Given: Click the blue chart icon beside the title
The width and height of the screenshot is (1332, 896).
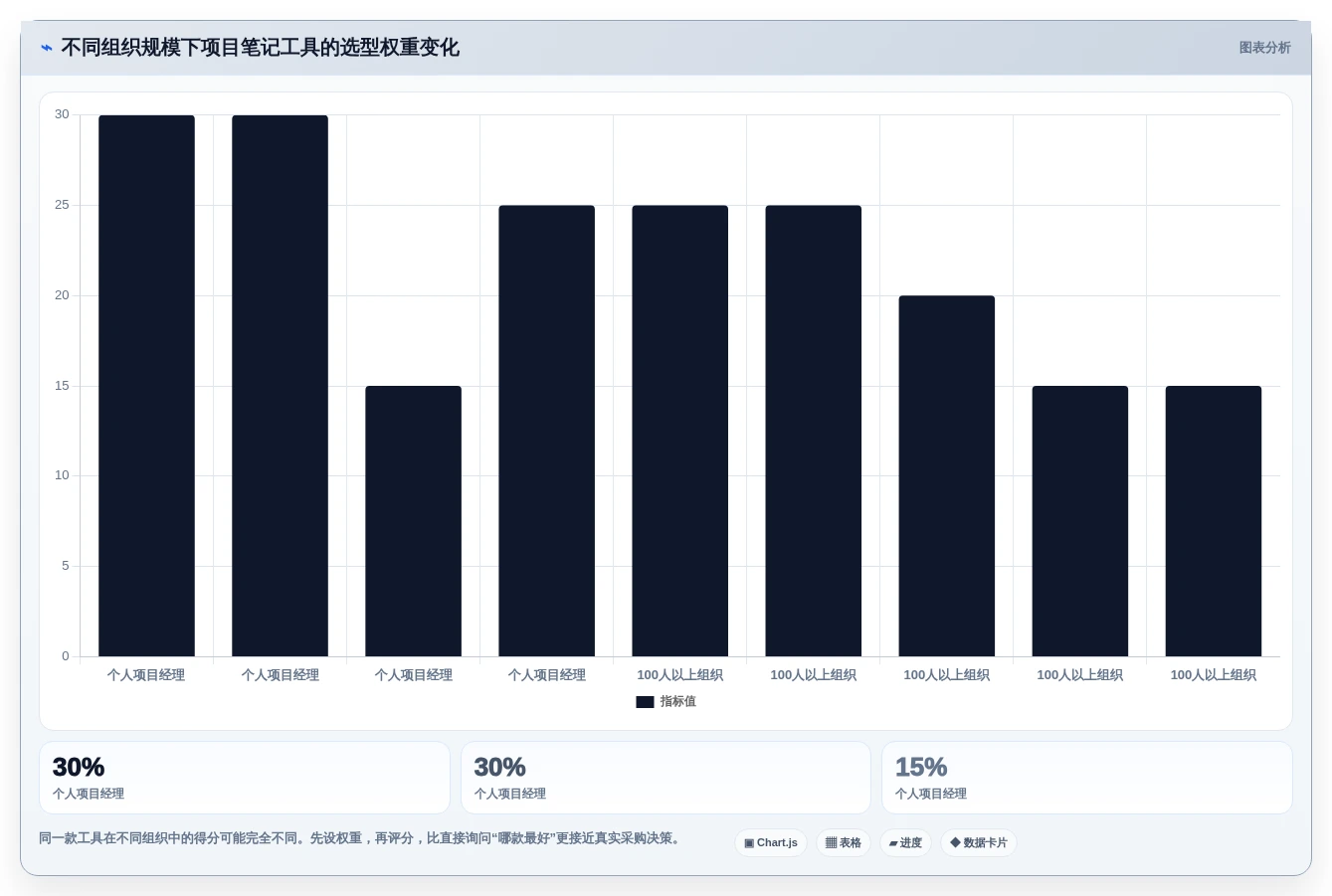Looking at the screenshot, I should 47,48.
